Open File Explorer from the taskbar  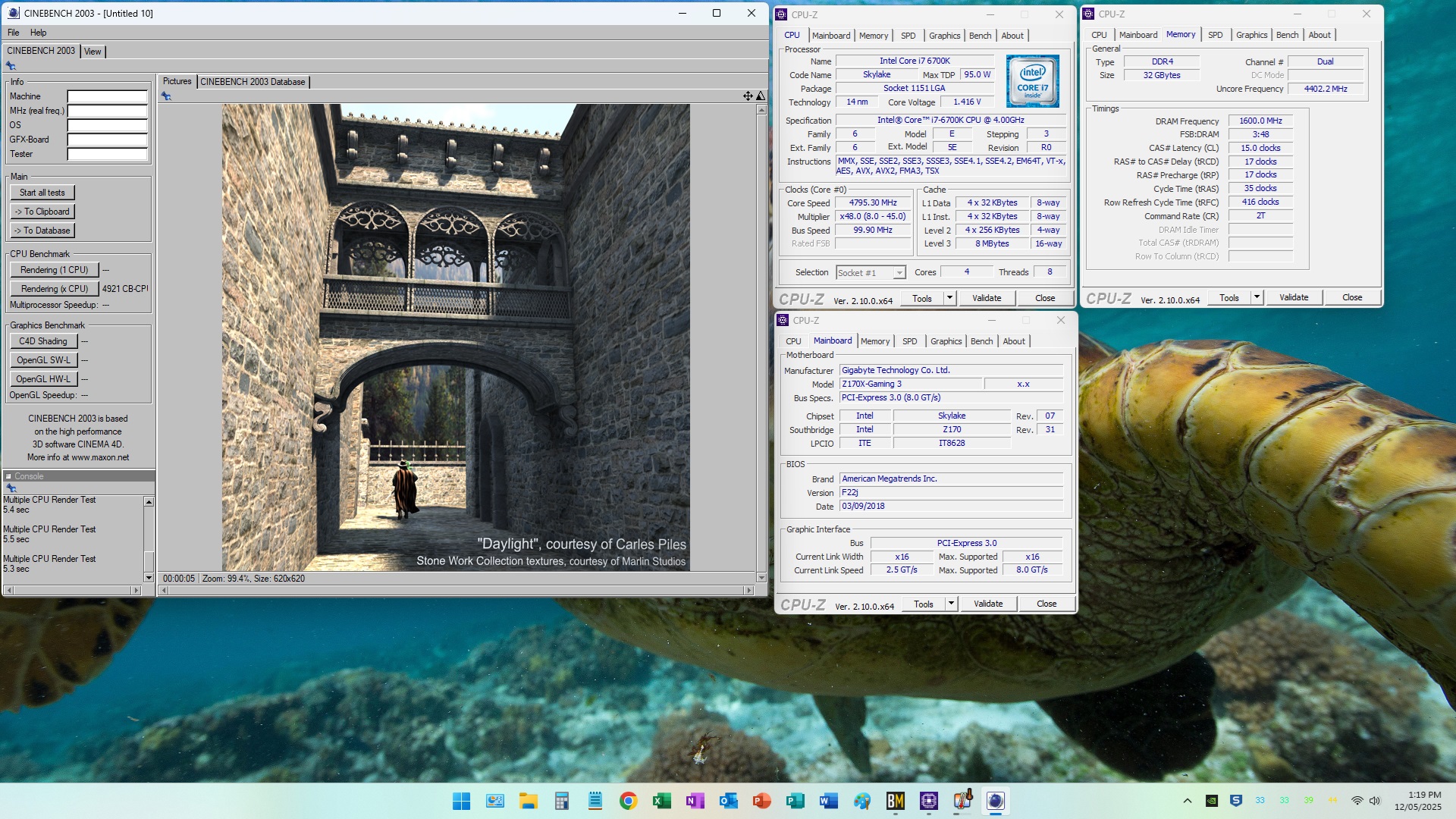528,801
